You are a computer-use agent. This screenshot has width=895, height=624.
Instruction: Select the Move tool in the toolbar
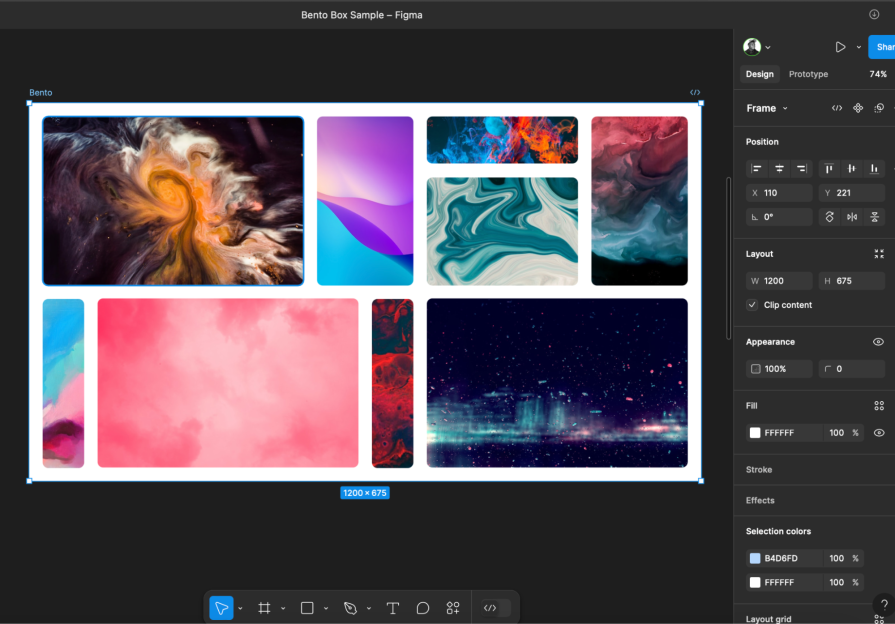(221, 608)
